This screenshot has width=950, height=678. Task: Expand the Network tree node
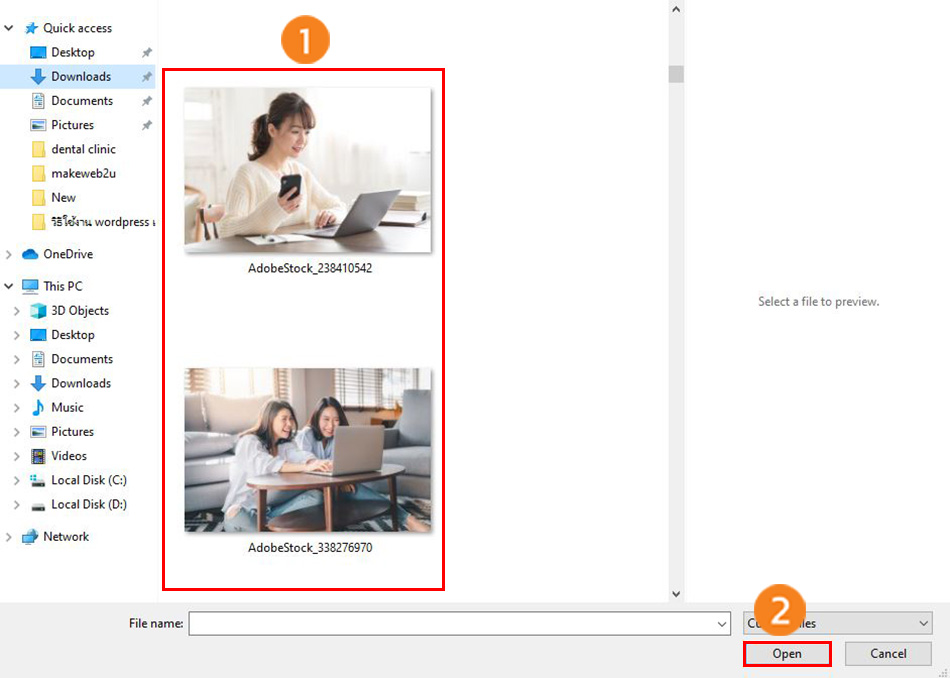(x=9, y=537)
